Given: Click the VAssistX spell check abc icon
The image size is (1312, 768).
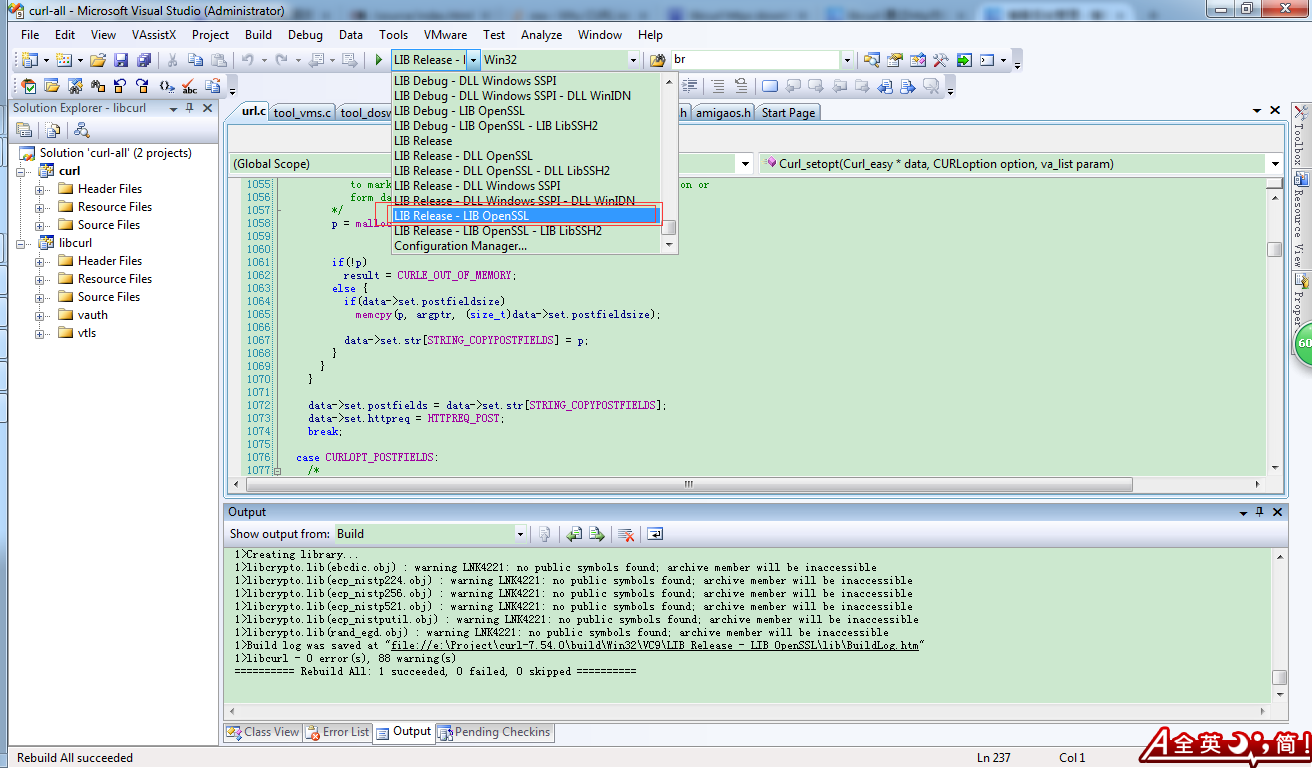Looking at the screenshot, I should click(x=189, y=86).
